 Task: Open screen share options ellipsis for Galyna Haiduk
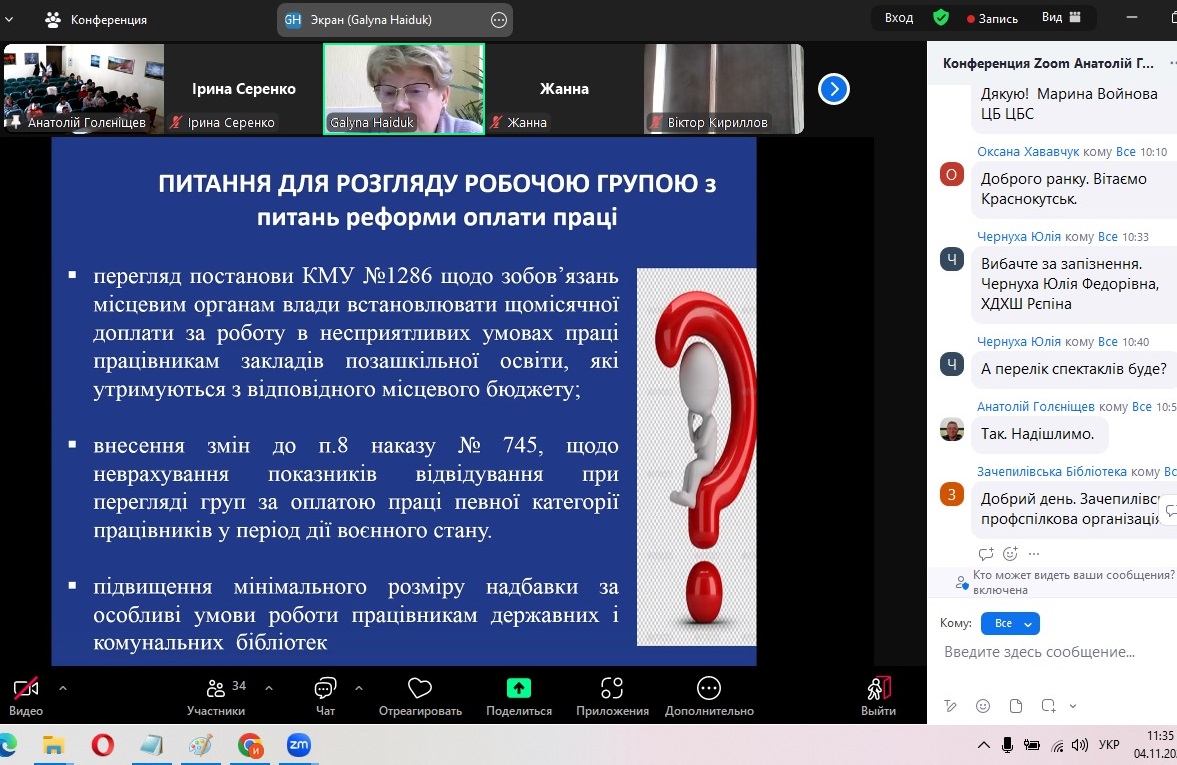click(x=498, y=20)
